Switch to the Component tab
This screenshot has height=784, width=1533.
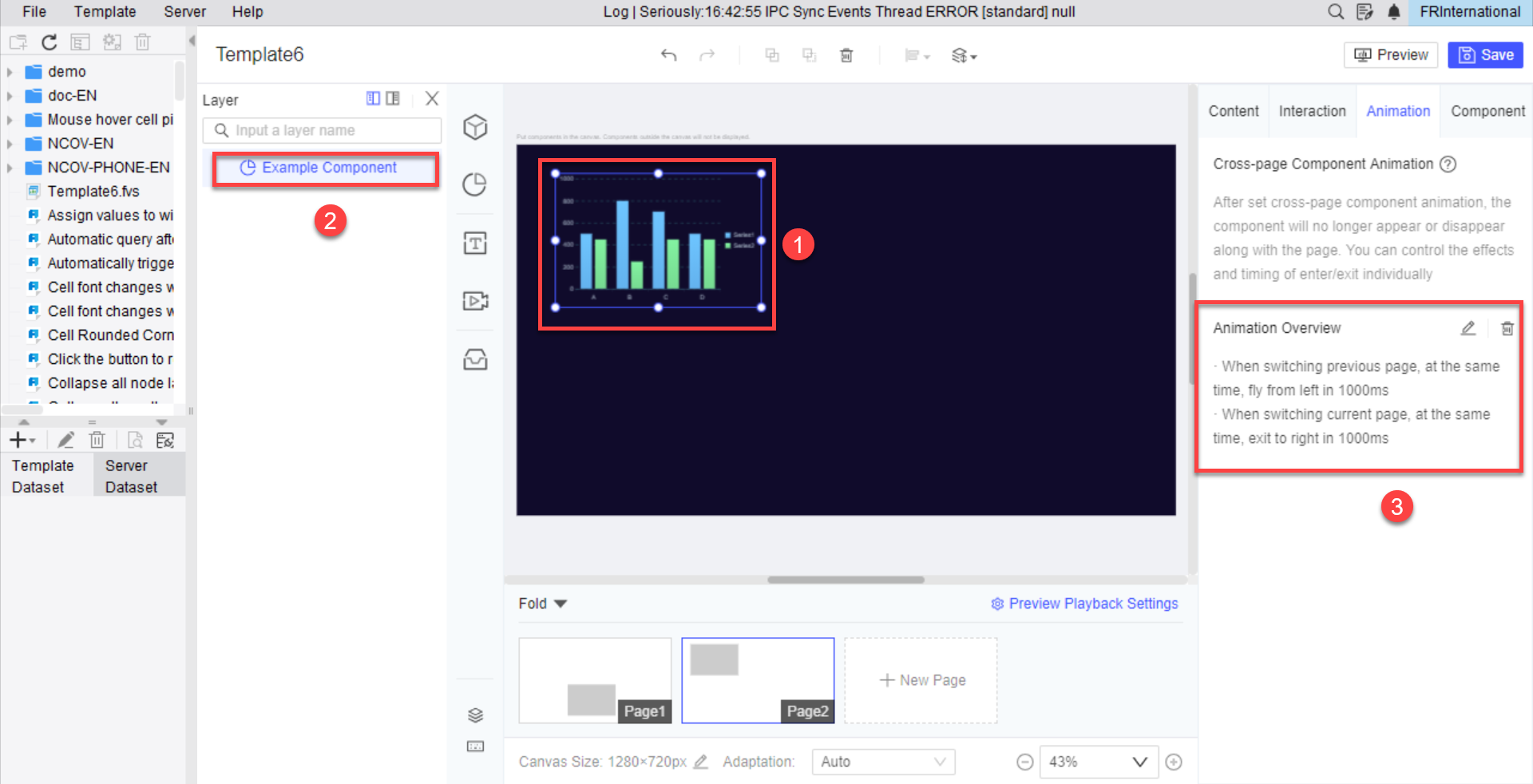(x=1487, y=111)
